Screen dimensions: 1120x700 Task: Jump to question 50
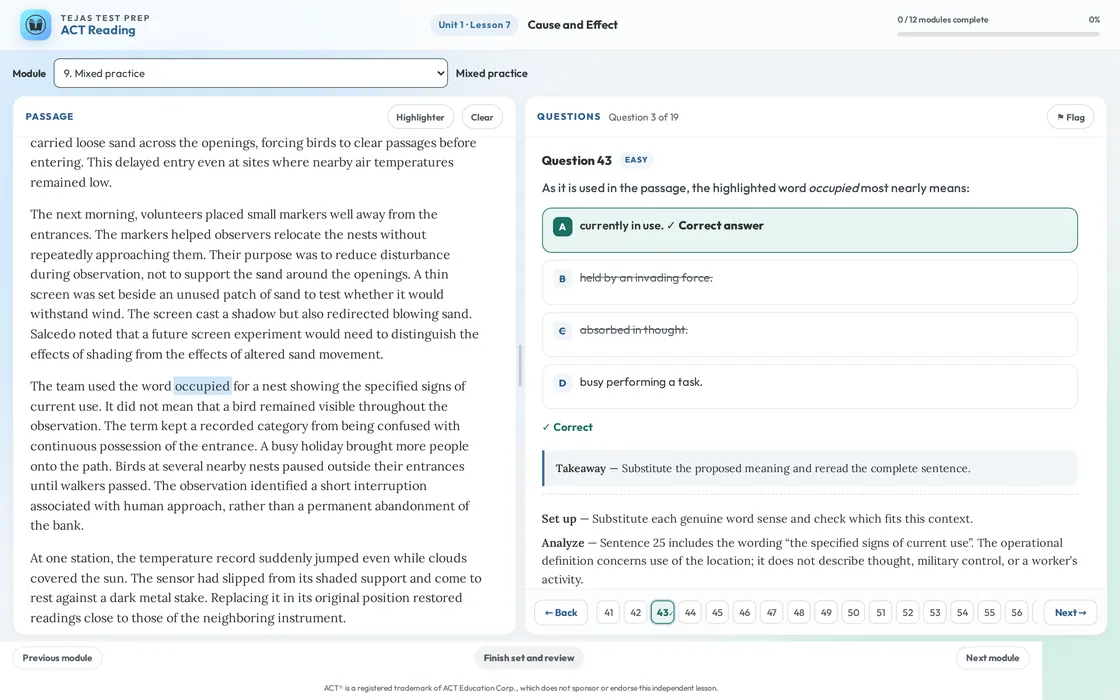[853, 613]
